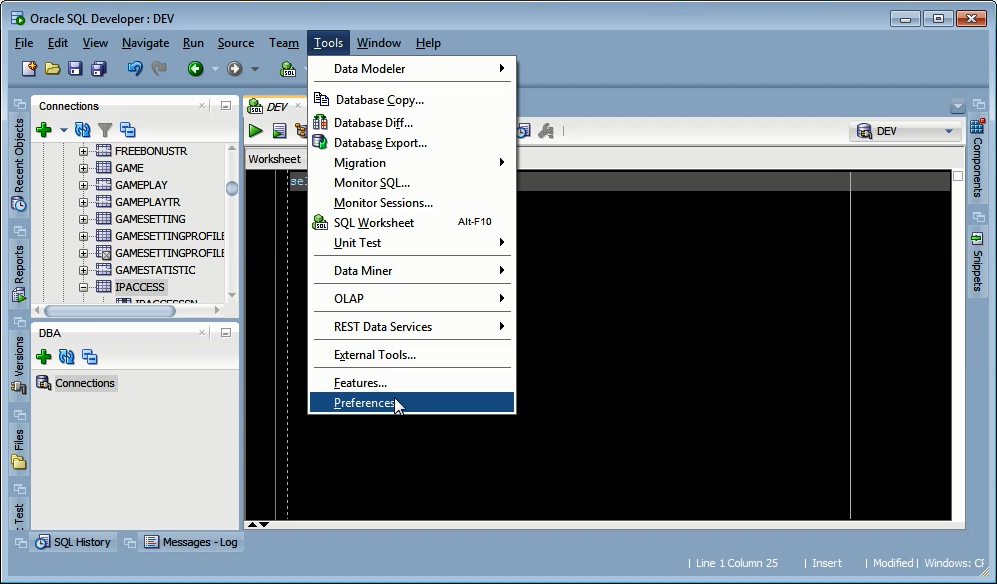Open the Recent Objects side panel
The image size is (997, 584).
click(x=19, y=165)
